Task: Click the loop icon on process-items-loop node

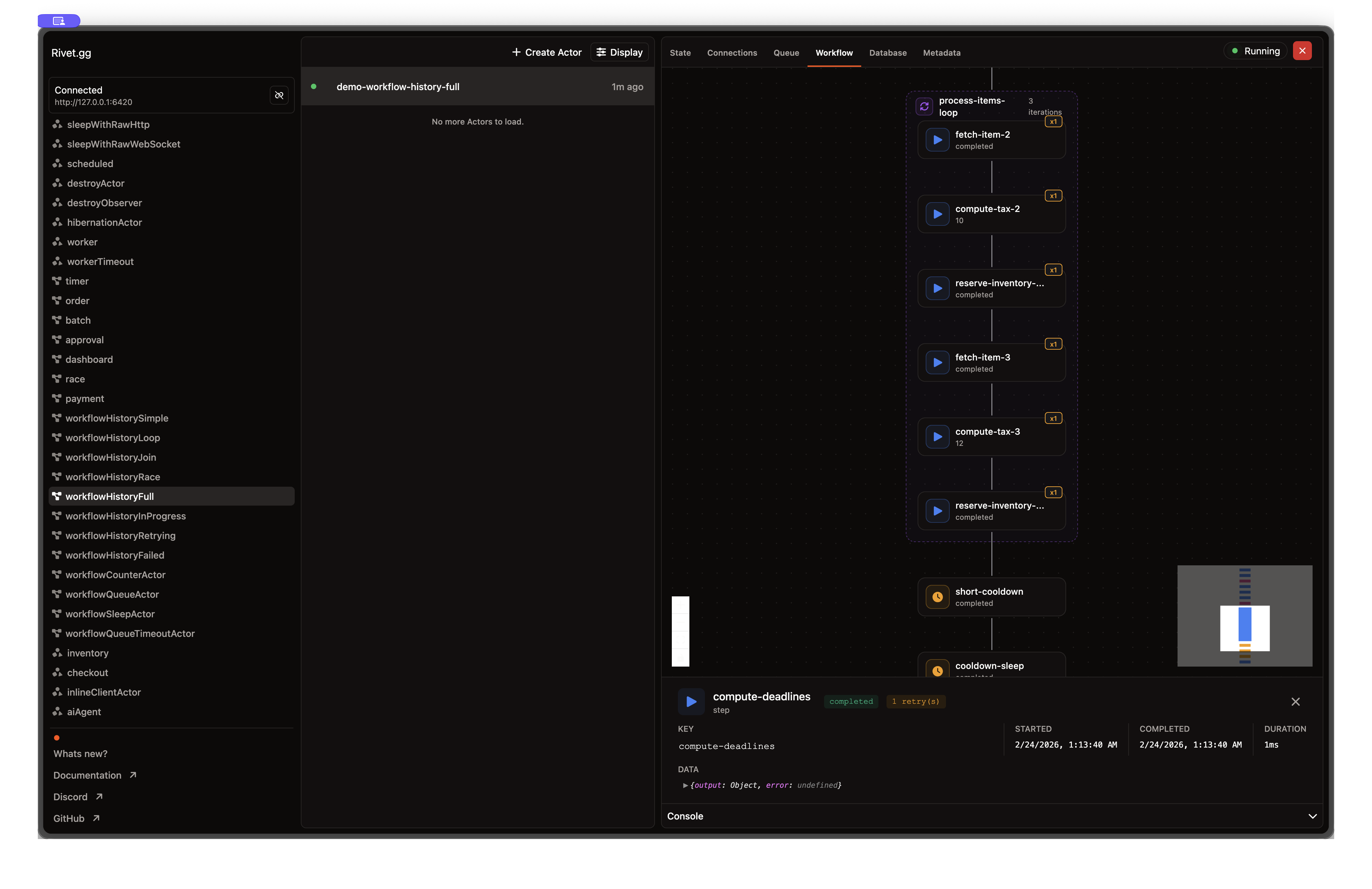Action: (x=925, y=106)
